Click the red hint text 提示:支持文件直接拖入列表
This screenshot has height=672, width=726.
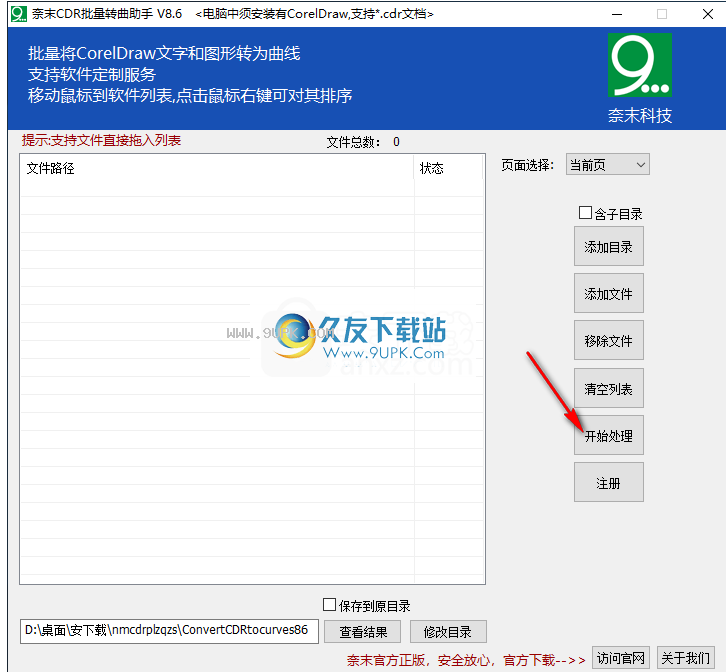(101, 140)
